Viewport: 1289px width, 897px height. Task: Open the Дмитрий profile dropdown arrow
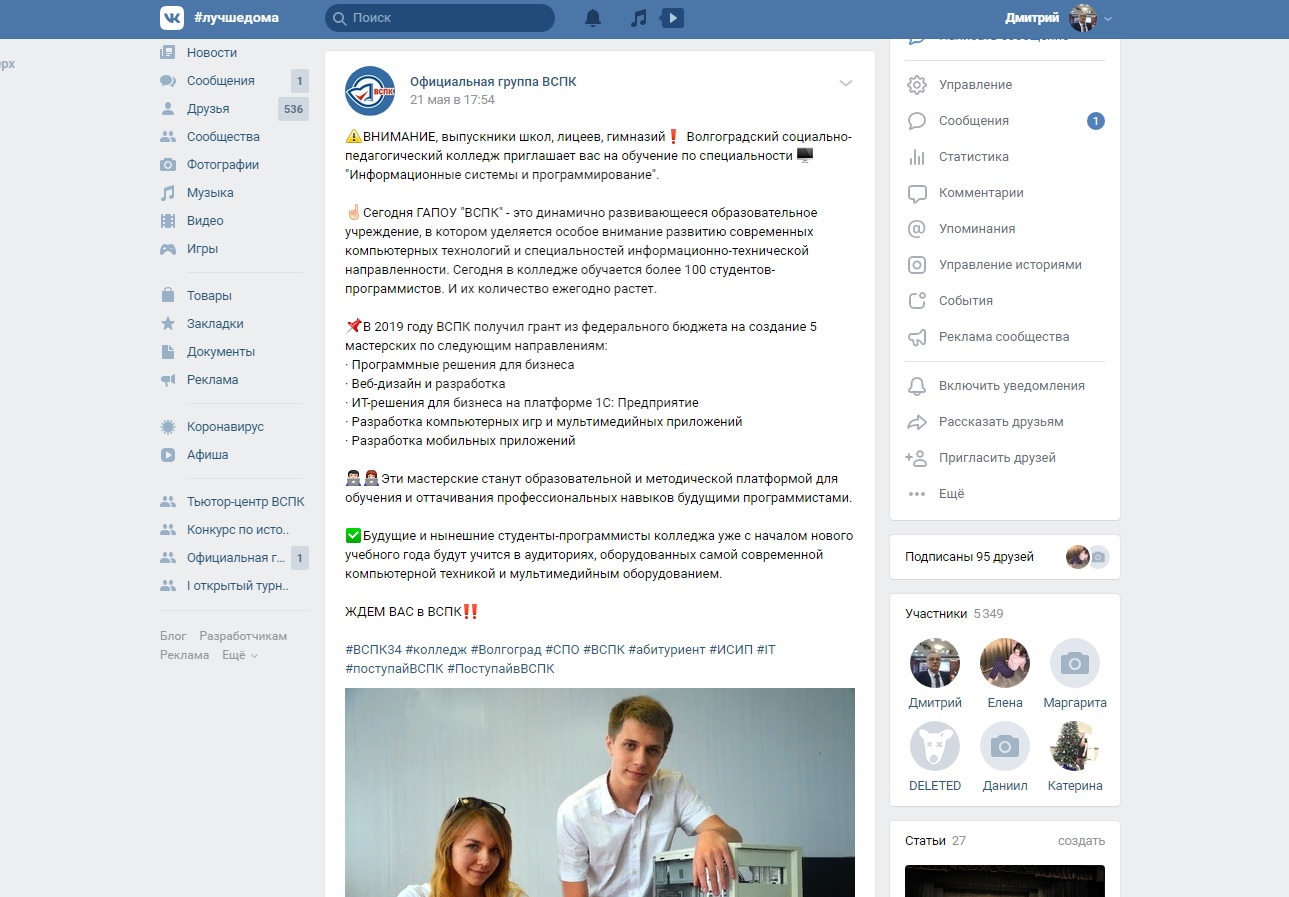tap(1108, 19)
